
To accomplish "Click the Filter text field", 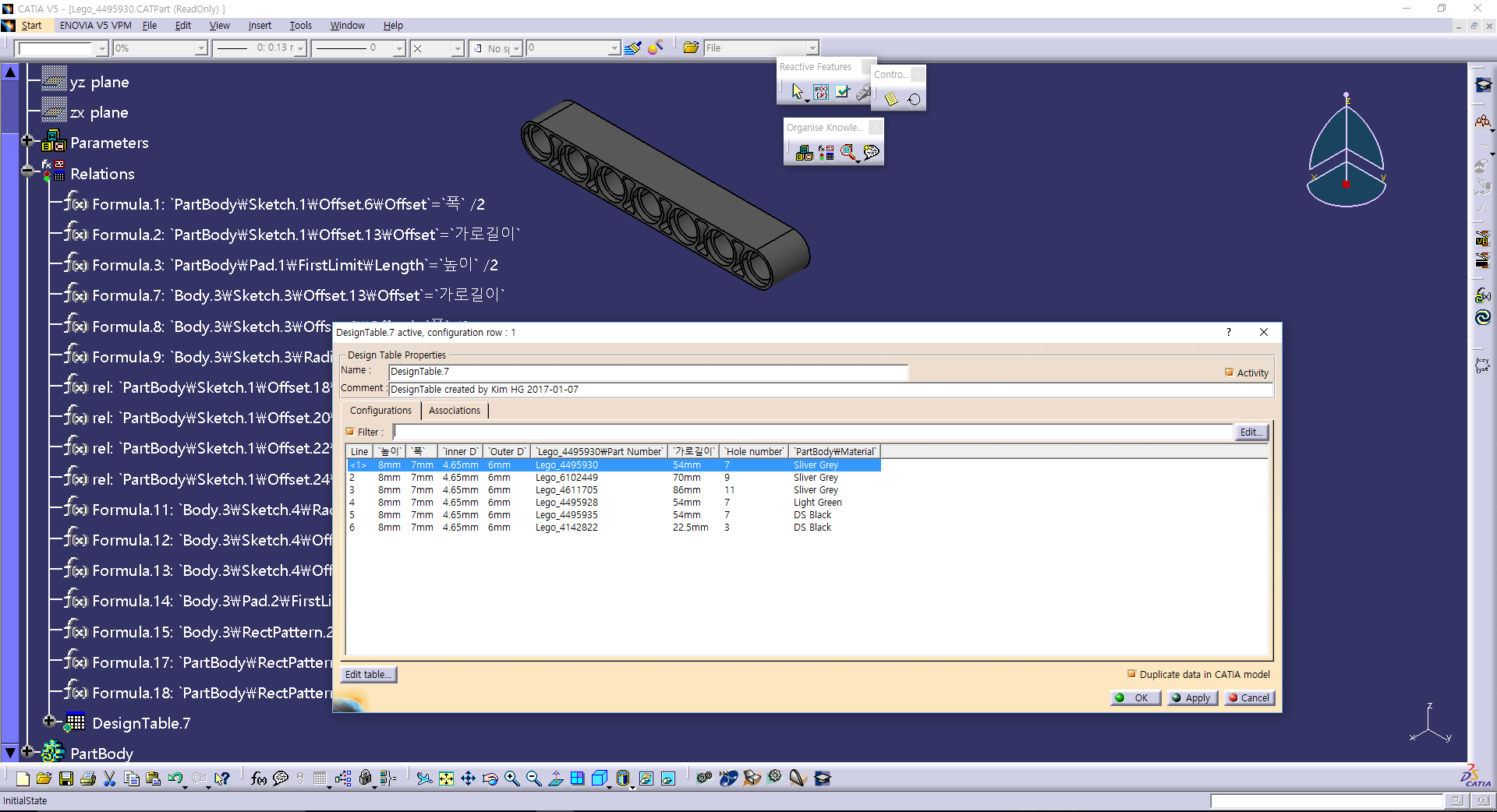I will click(x=812, y=432).
